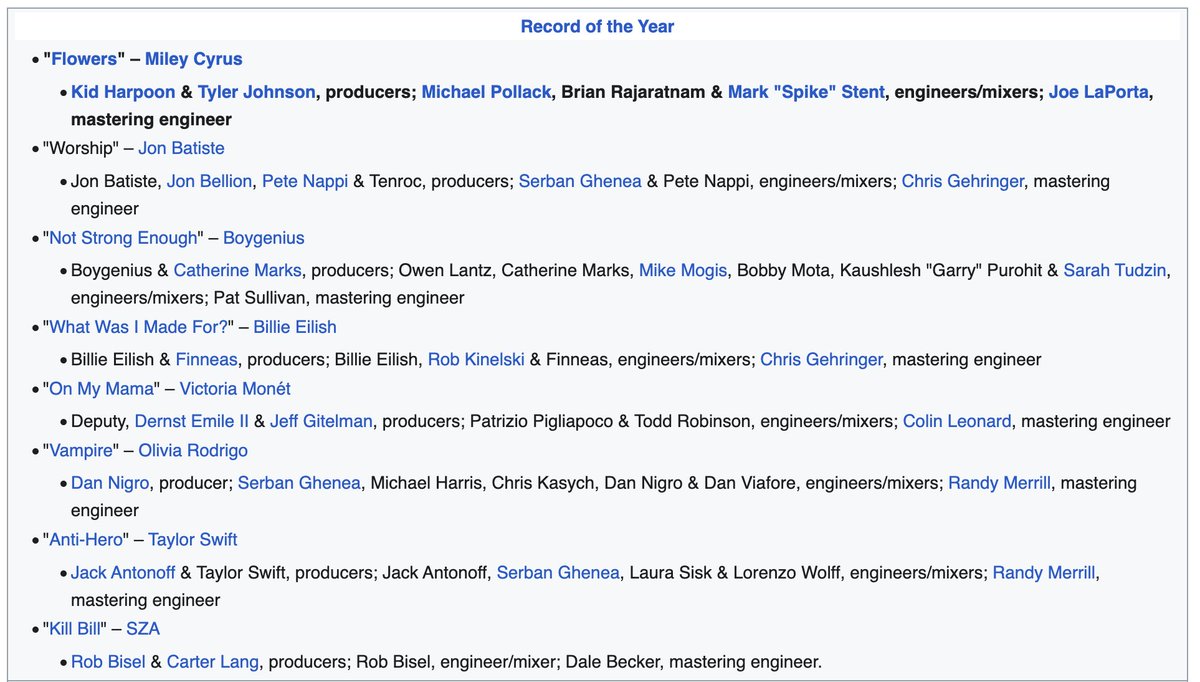Open Serban Ghenea link in Vampire credits
Screen dimensions: 1200x682
point(299,483)
